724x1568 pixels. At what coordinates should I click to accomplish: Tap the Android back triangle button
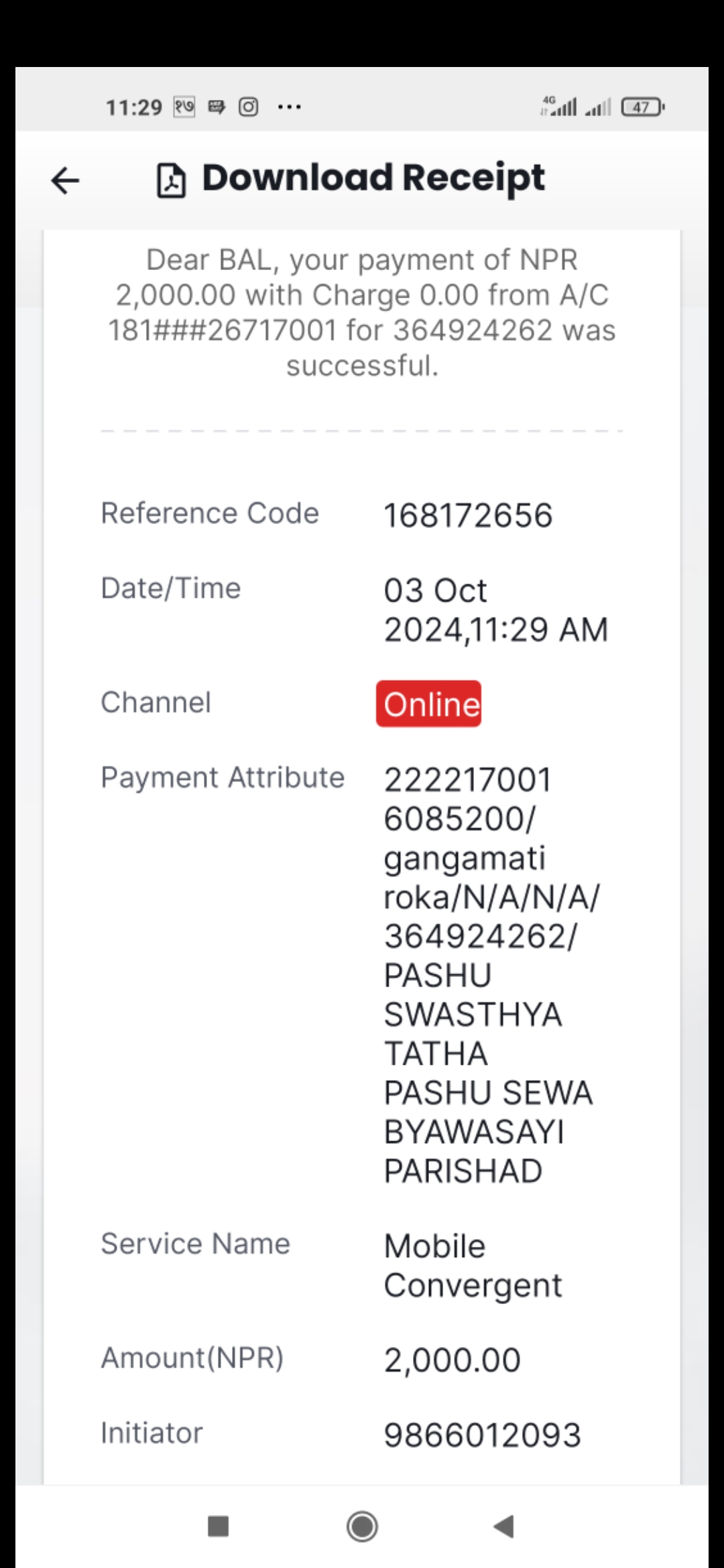click(x=503, y=1527)
